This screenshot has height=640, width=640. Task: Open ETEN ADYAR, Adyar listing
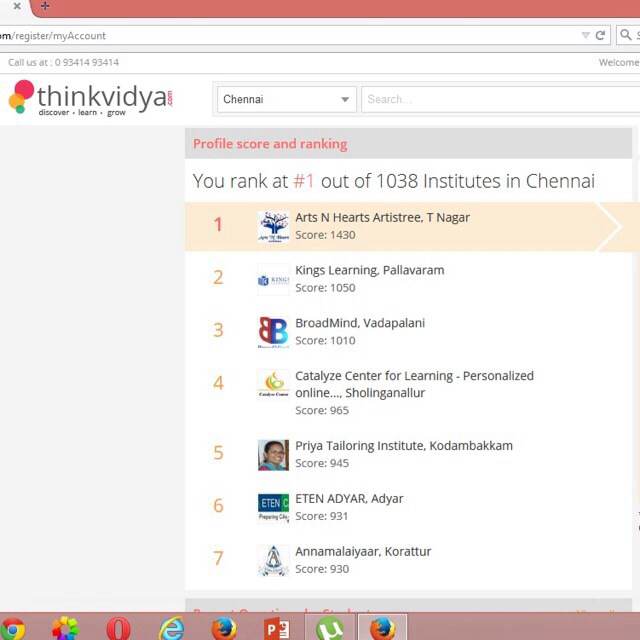click(349, 498)
